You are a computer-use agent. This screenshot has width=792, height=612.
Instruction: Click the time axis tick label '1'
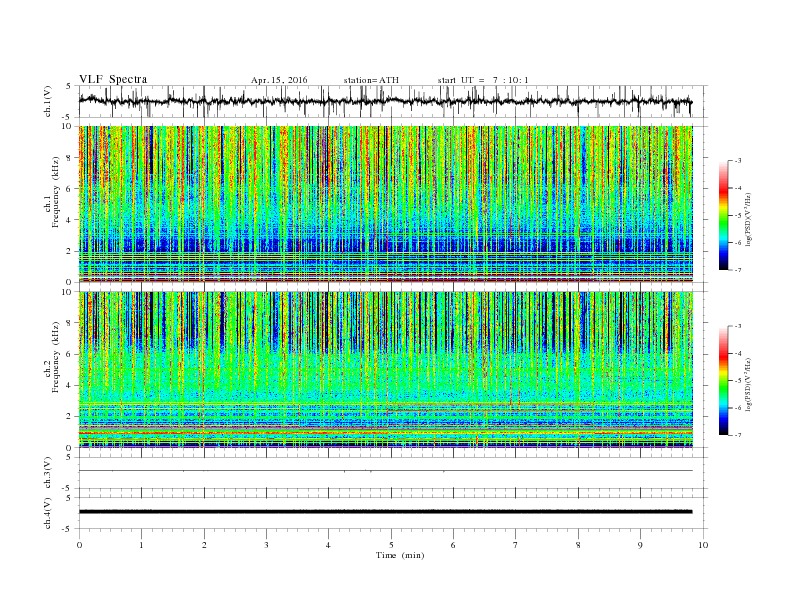(x=141, y=545)
